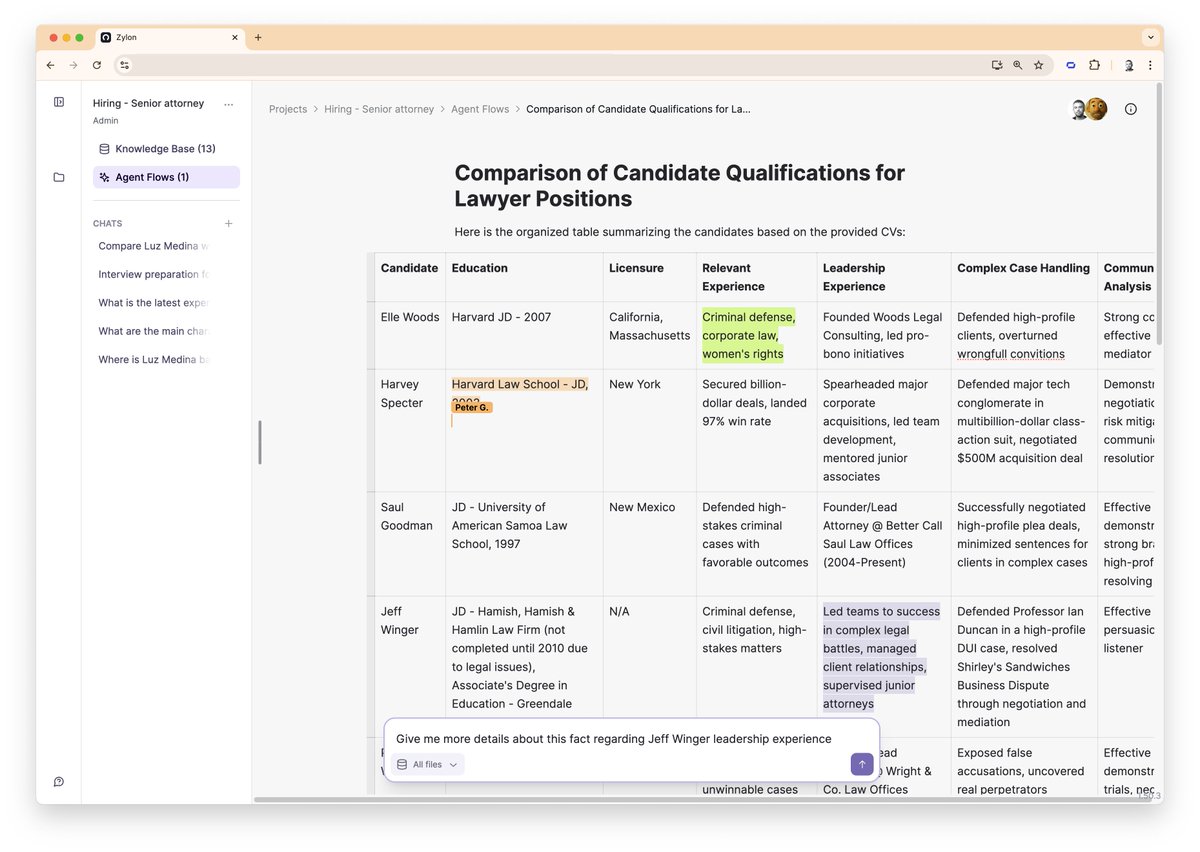Open a new browser tab
The width and height of the screenshot is (1200, 852).
click(x=258, y=37)
